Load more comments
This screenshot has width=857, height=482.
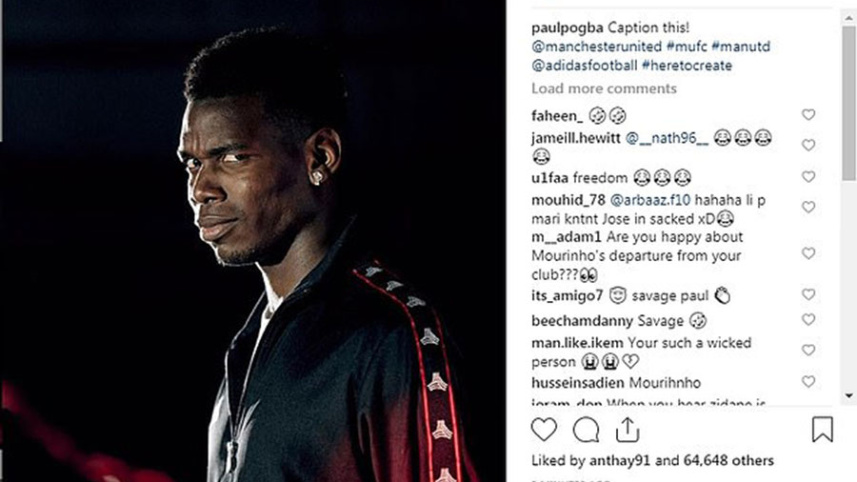point(604,89)
